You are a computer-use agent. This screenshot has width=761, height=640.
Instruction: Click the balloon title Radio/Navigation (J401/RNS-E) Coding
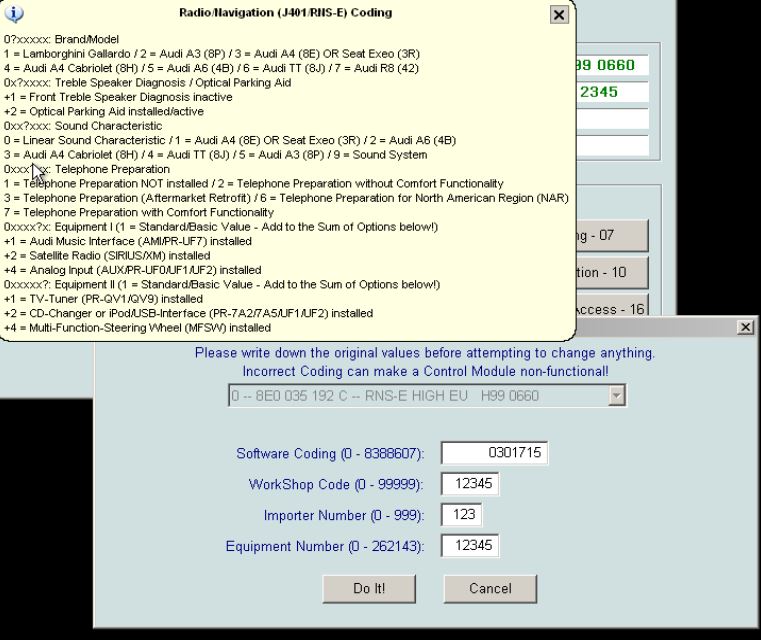pyautogui.click(x=285, y=13)
